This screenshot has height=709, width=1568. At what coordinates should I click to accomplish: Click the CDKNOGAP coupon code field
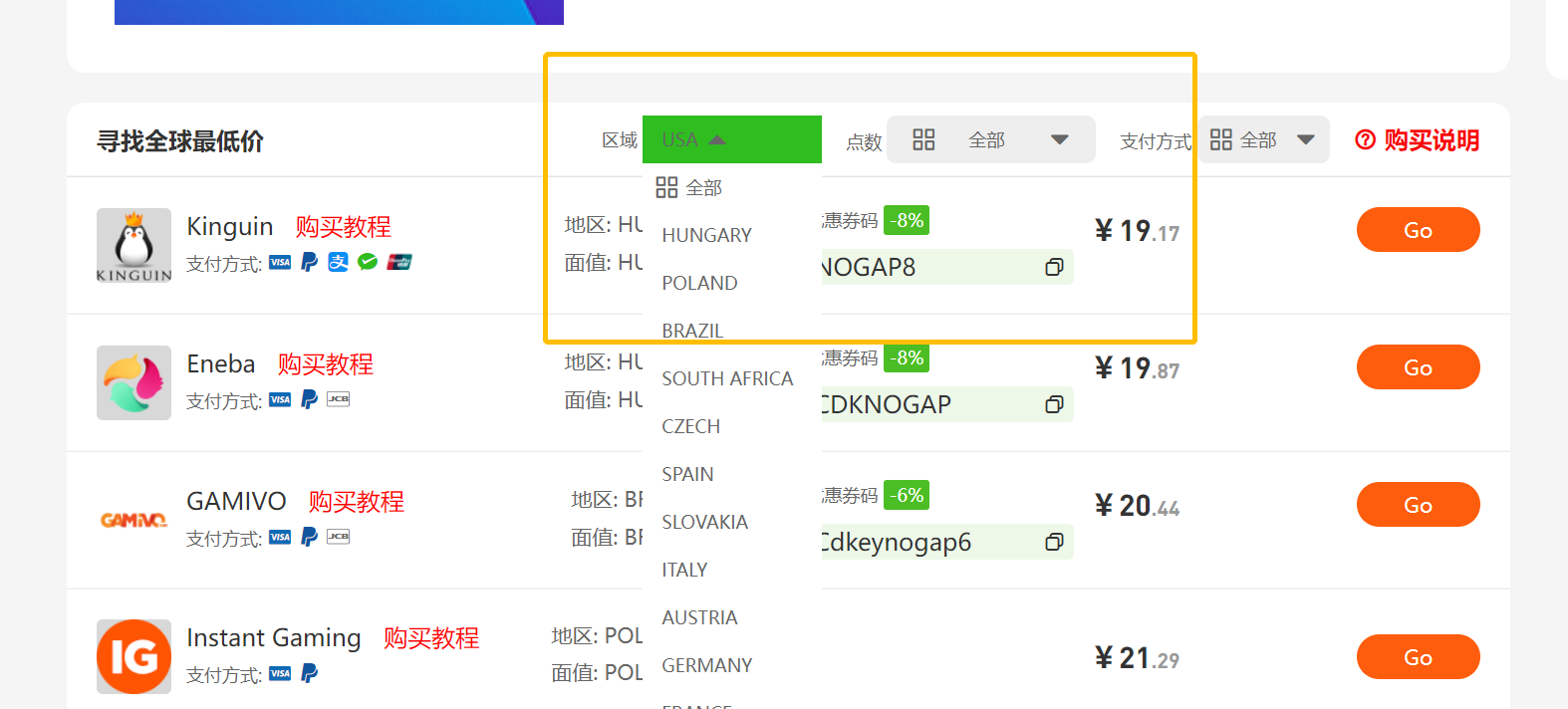(x=947, y=404)
